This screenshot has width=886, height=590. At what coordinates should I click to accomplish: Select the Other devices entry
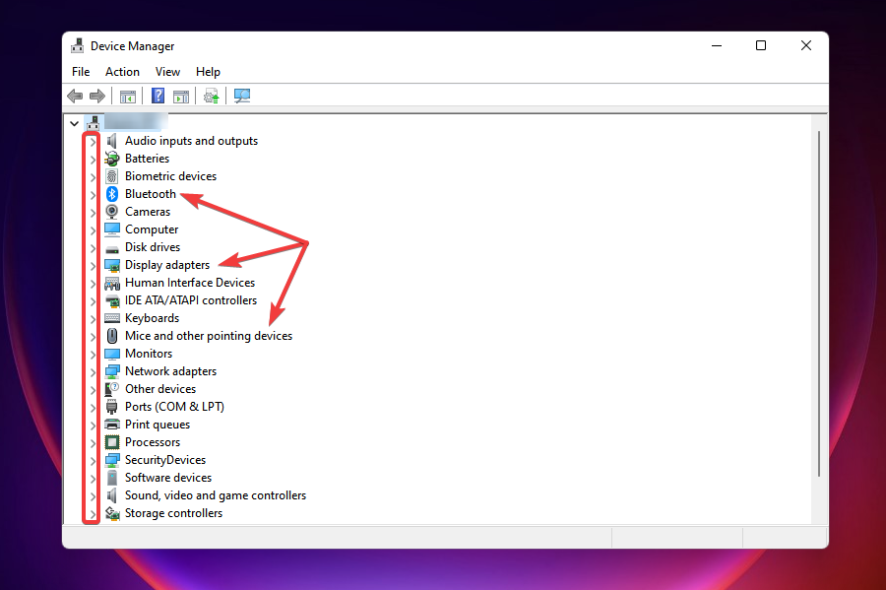pos(160,388)
